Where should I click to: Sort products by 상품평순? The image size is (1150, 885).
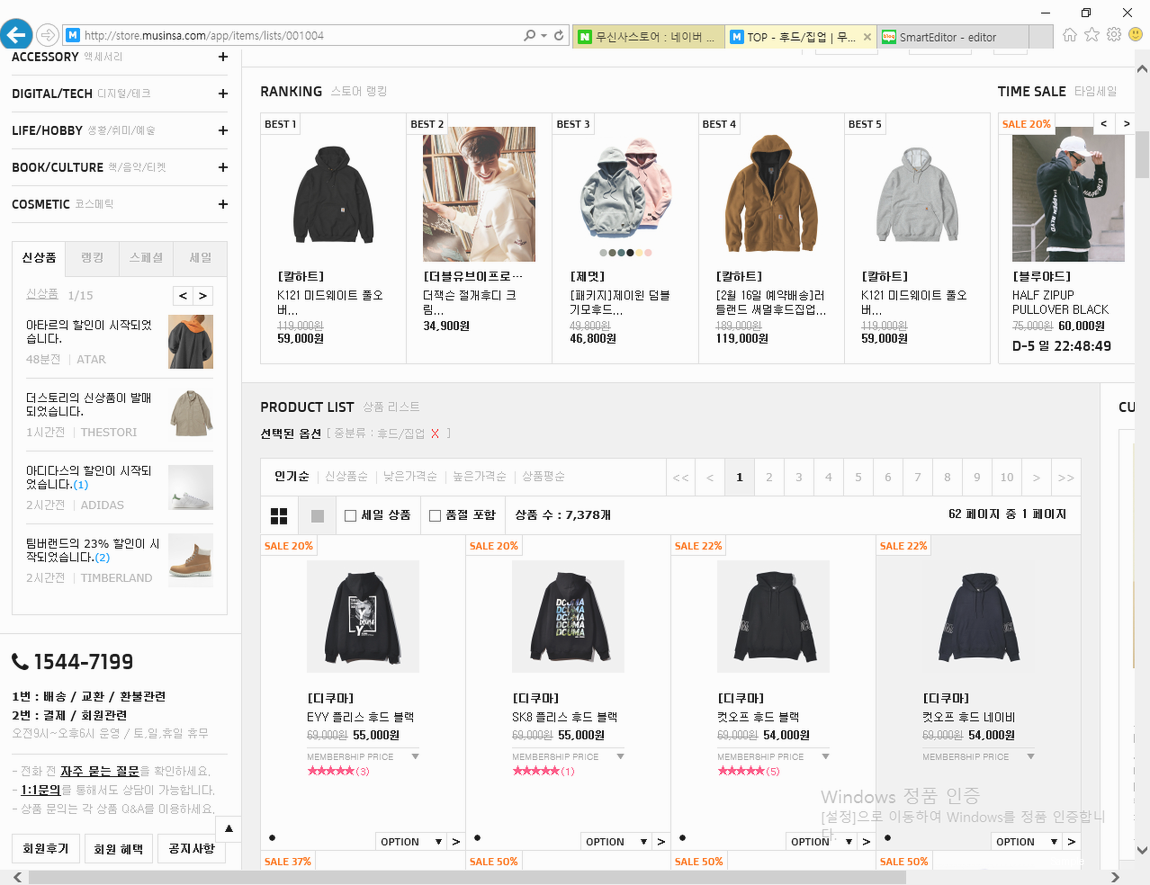pos(543,477)
